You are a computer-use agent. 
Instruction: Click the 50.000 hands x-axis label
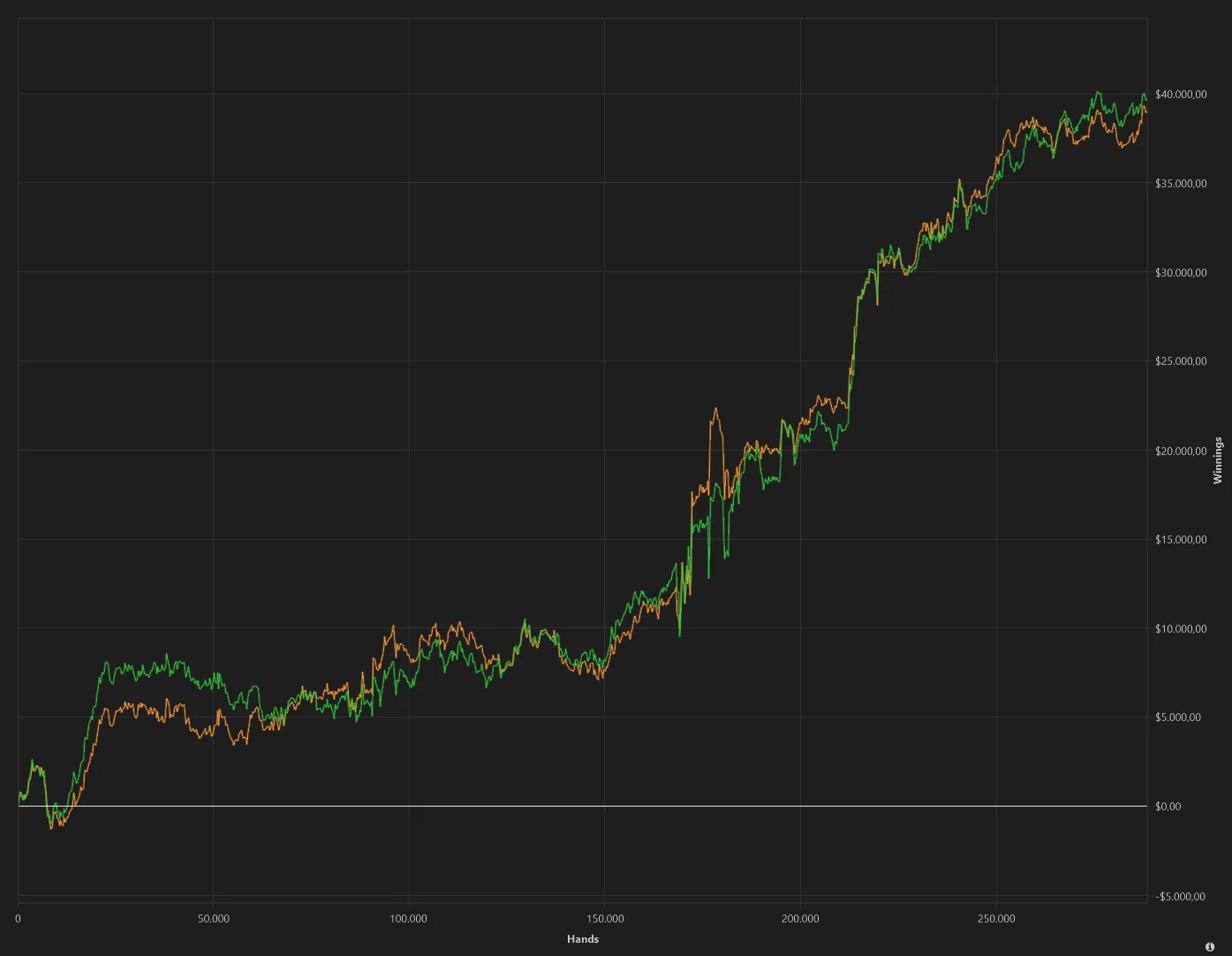(213, 919)
